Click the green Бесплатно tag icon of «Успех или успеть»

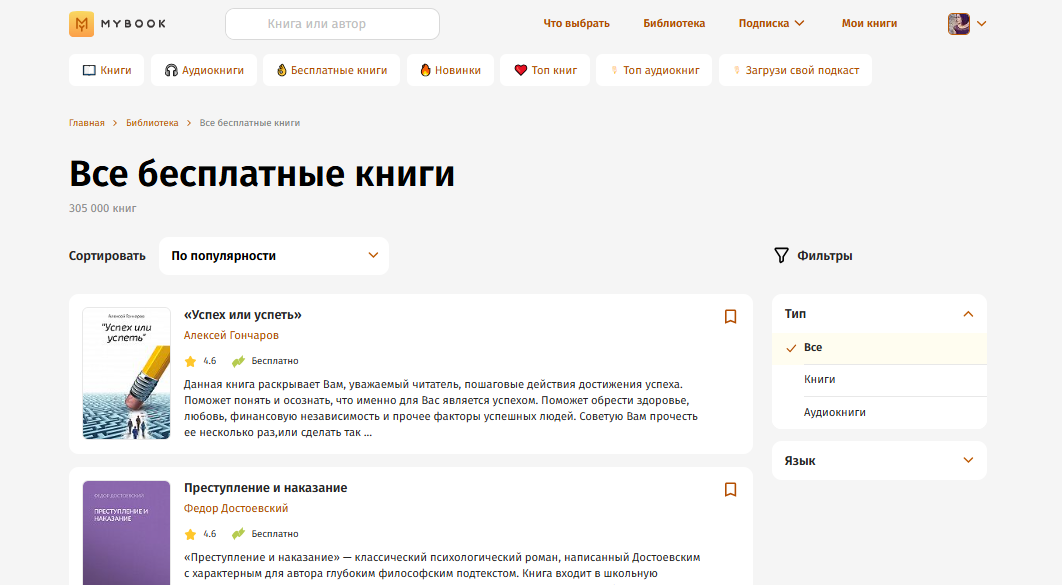point(238,361)
